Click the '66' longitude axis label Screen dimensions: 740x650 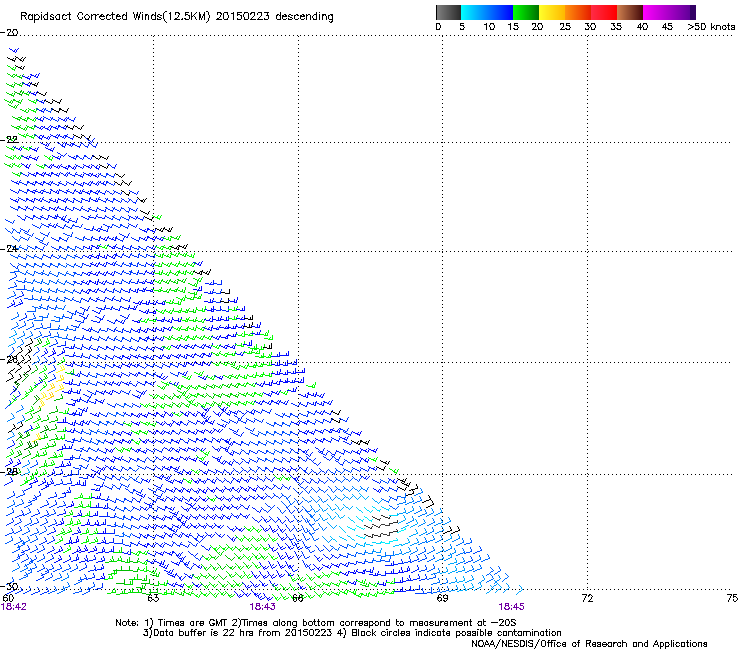[298, 598]
